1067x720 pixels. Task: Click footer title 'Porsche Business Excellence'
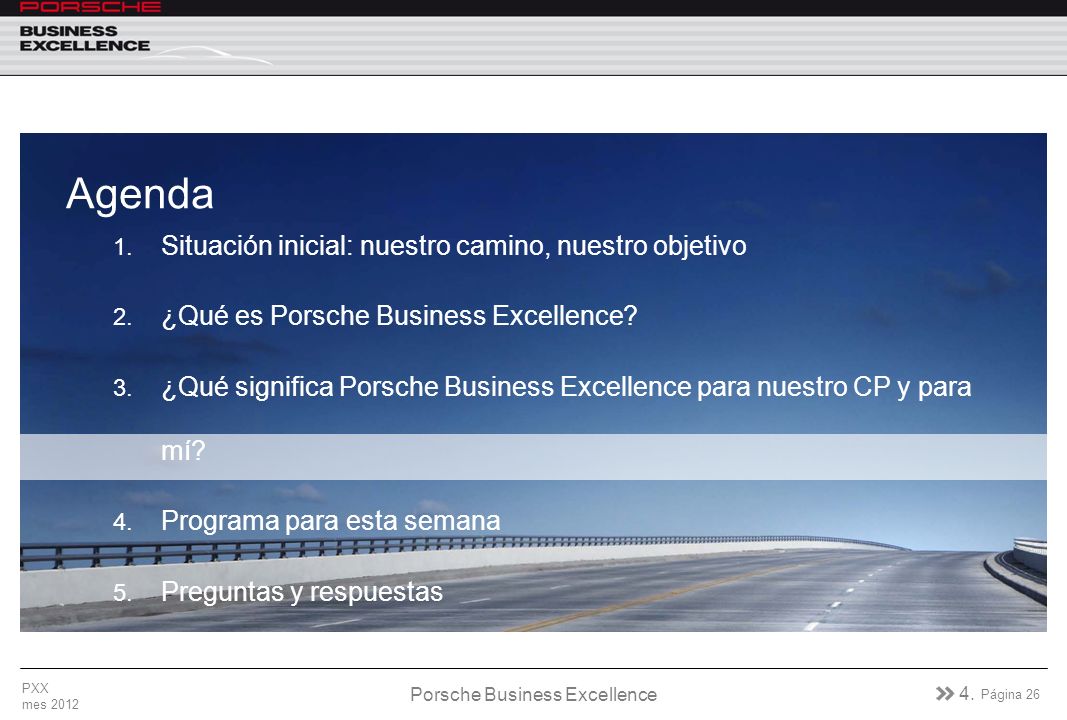point(534,695)
